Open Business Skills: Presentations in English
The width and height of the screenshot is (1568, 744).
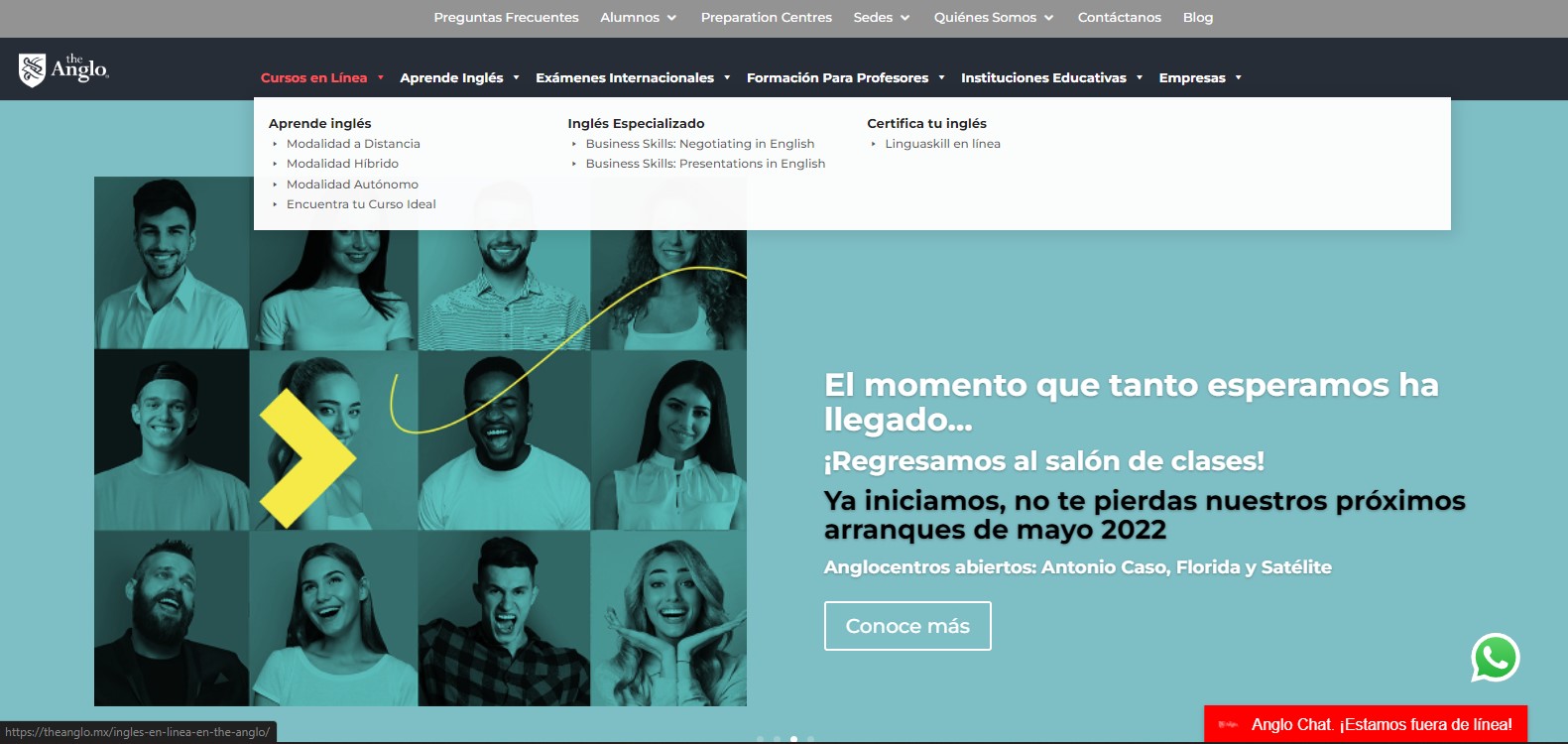pos(705,164)
